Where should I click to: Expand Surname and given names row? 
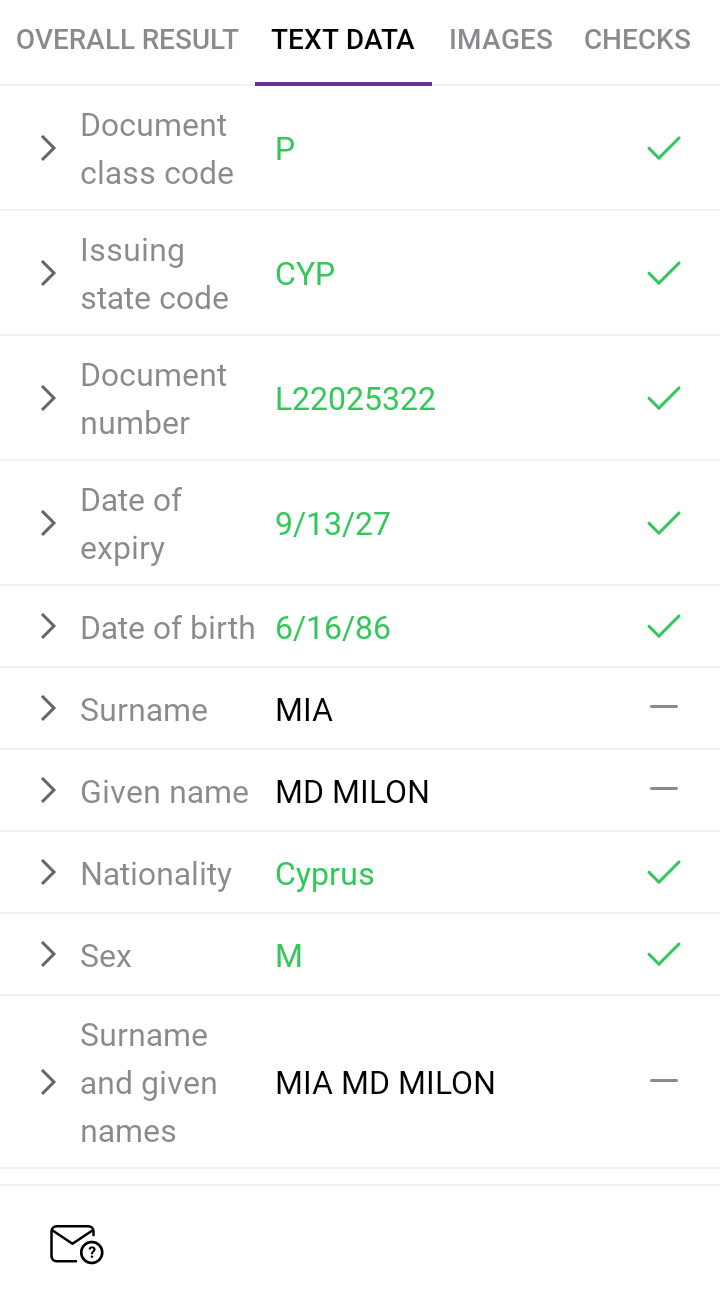tap(48, 1082)
